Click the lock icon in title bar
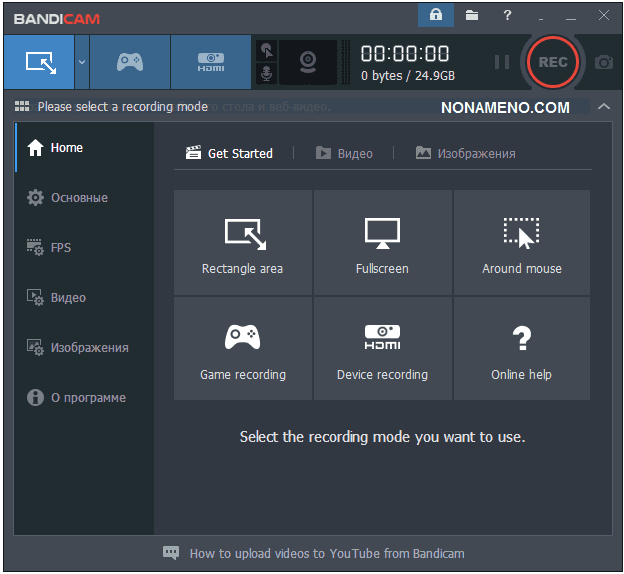The height and width of the screenshot is (574, 624). (x=435, y=16)
